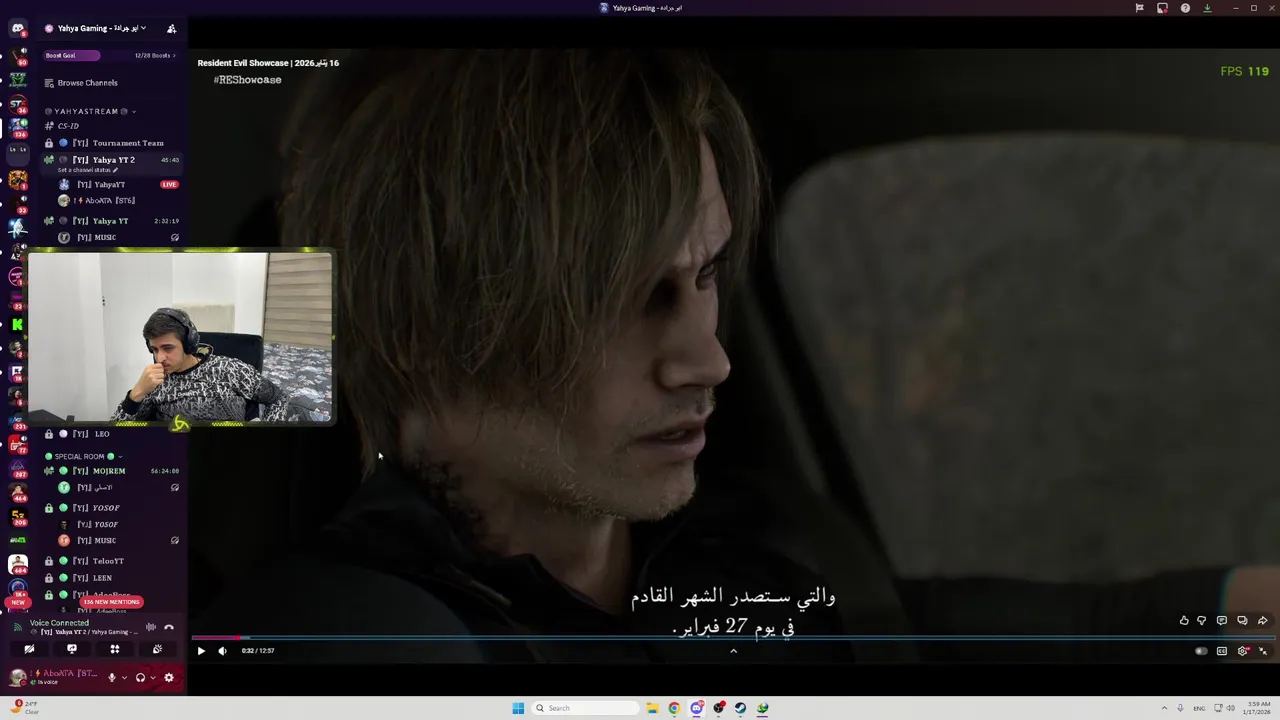
Task: Expand the video chapter chevron
Action: pyautogui.click(x=733, y=651)
